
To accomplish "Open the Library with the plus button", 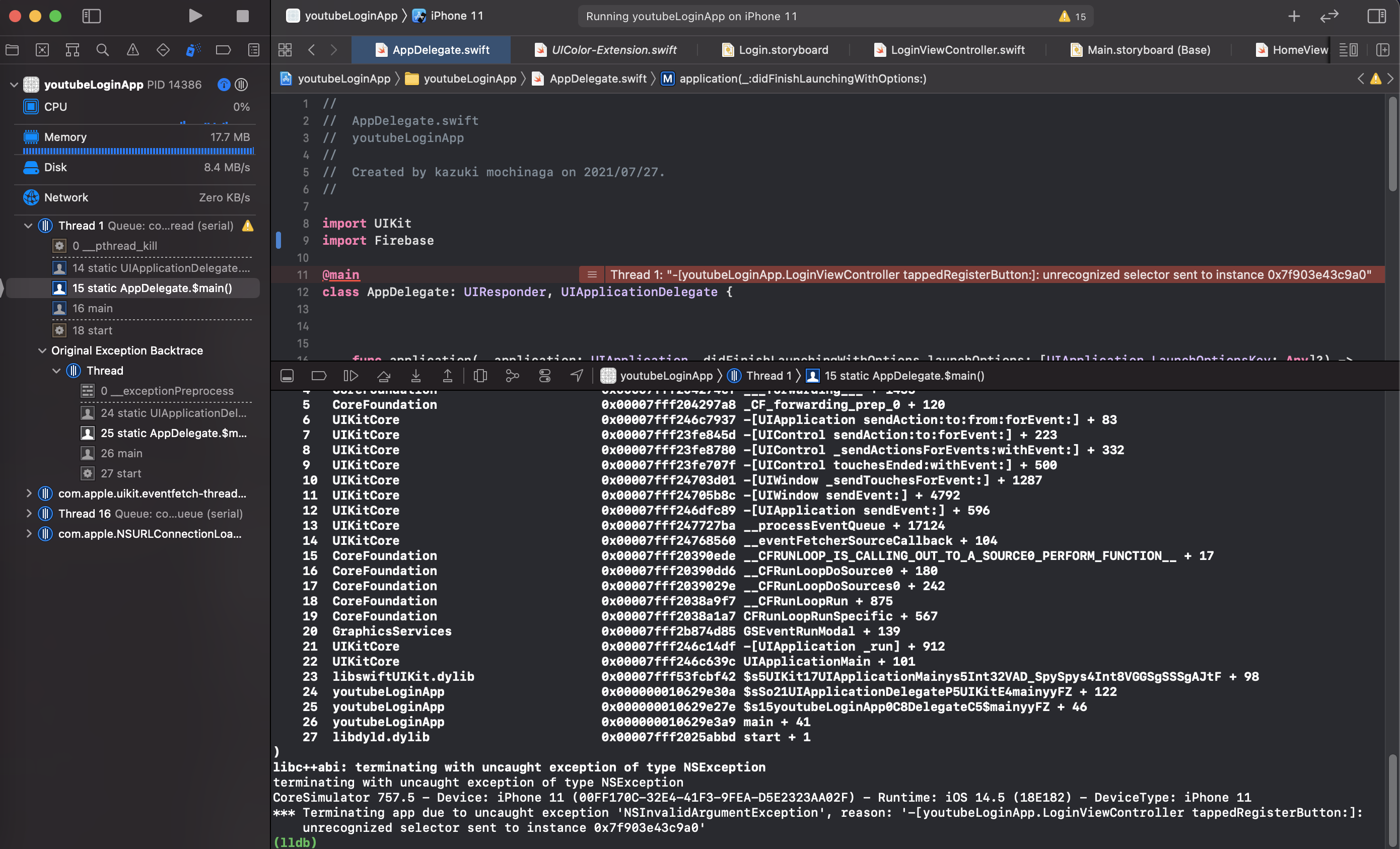I will pos(1294,16).
